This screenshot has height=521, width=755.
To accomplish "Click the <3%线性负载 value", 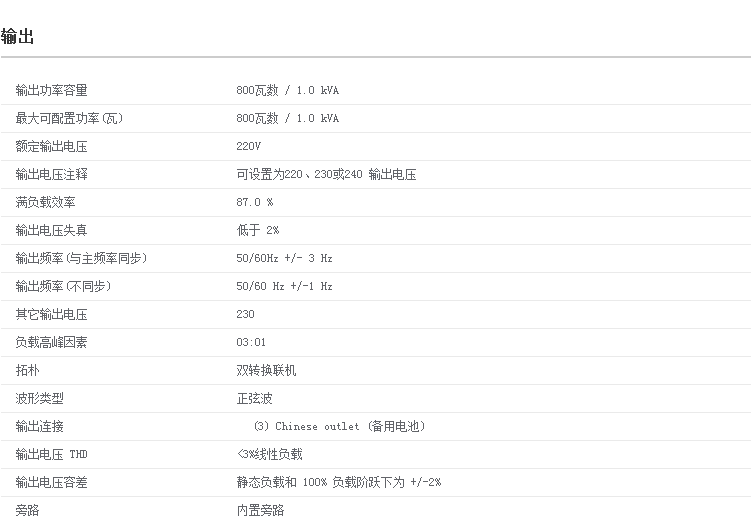I will (269, 454).
